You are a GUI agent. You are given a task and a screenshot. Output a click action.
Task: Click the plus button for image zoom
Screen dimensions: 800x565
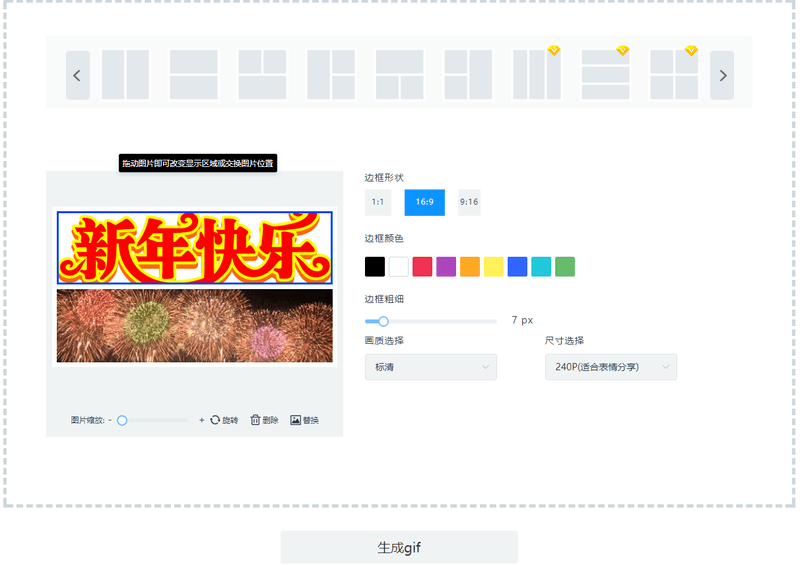202,420
